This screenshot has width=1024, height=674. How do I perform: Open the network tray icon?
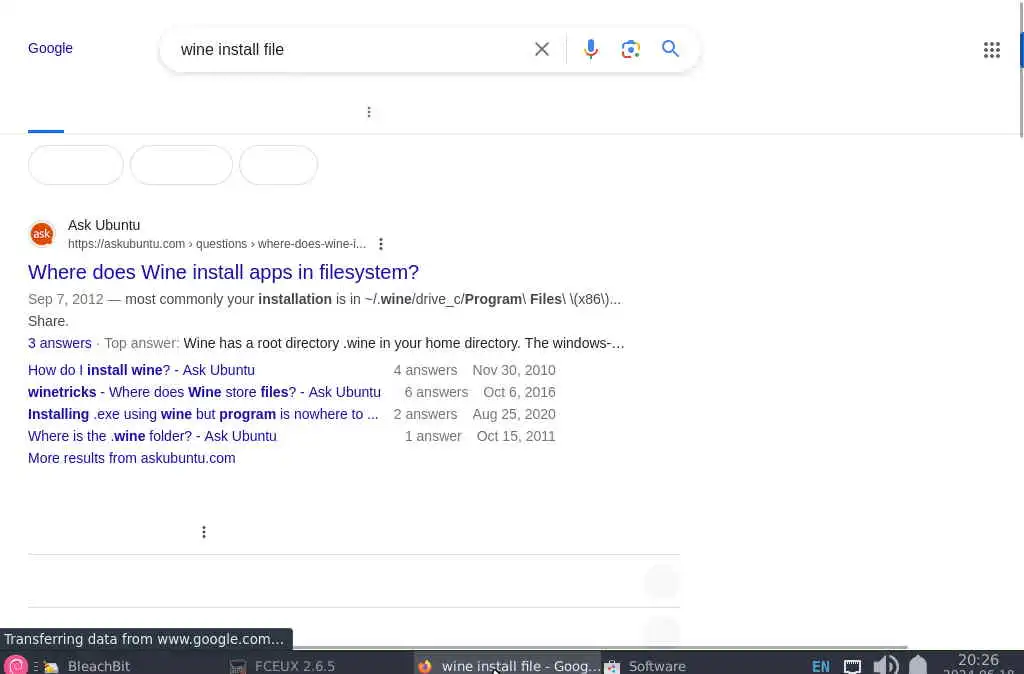[852, 666]
